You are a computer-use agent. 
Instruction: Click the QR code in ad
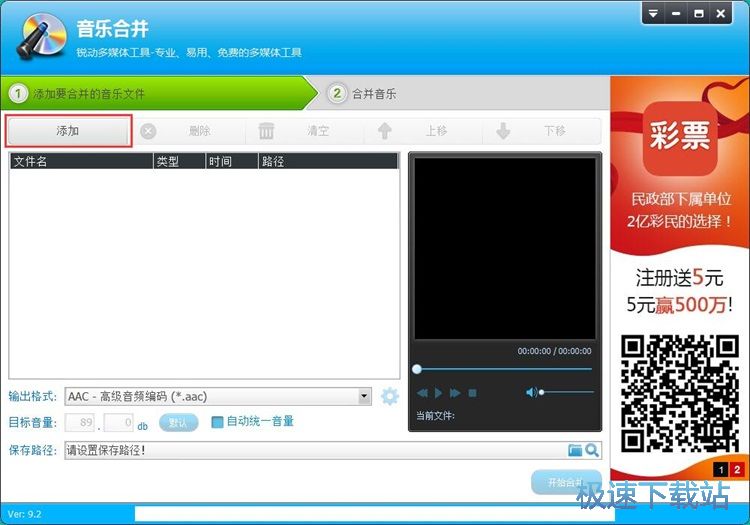coord(680,394)
